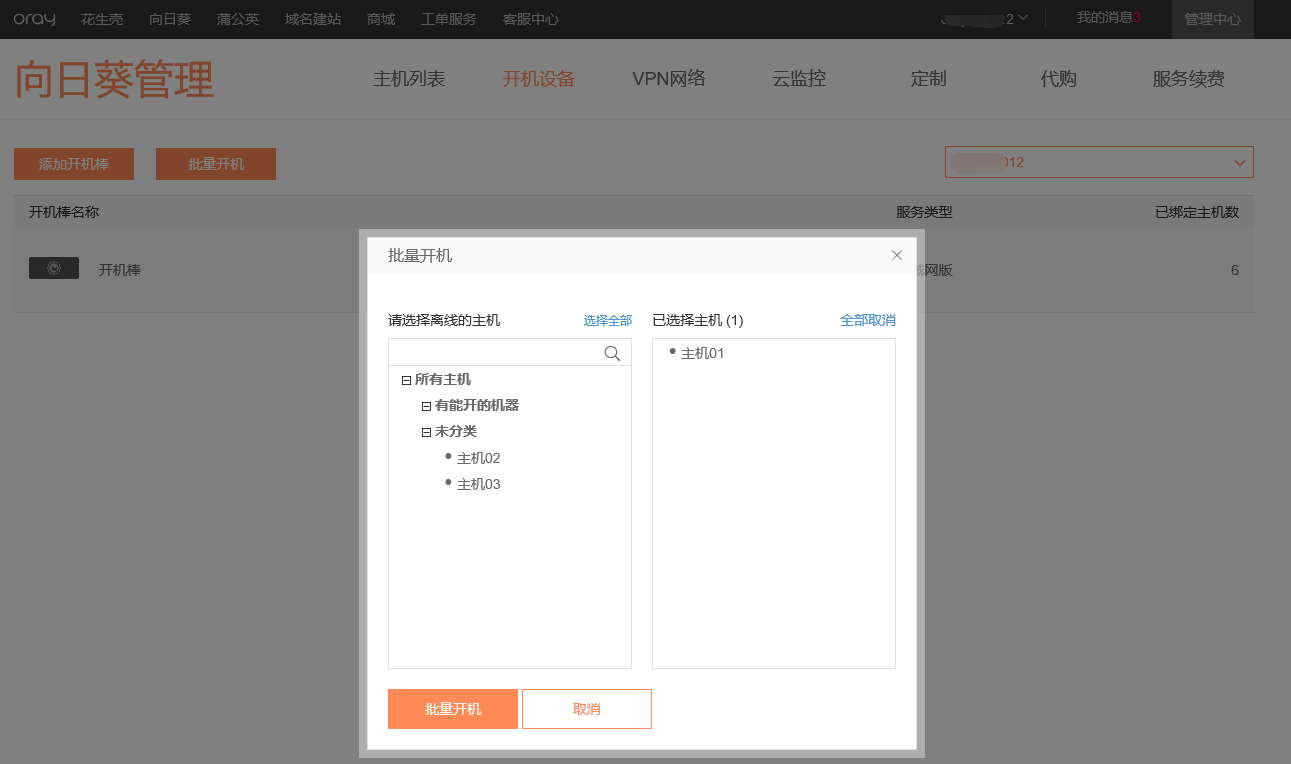Viewport: 1291px width, 764px height.
Task: Remove 主机01 from selected hosts list
Action: click(x=702, y=353)
